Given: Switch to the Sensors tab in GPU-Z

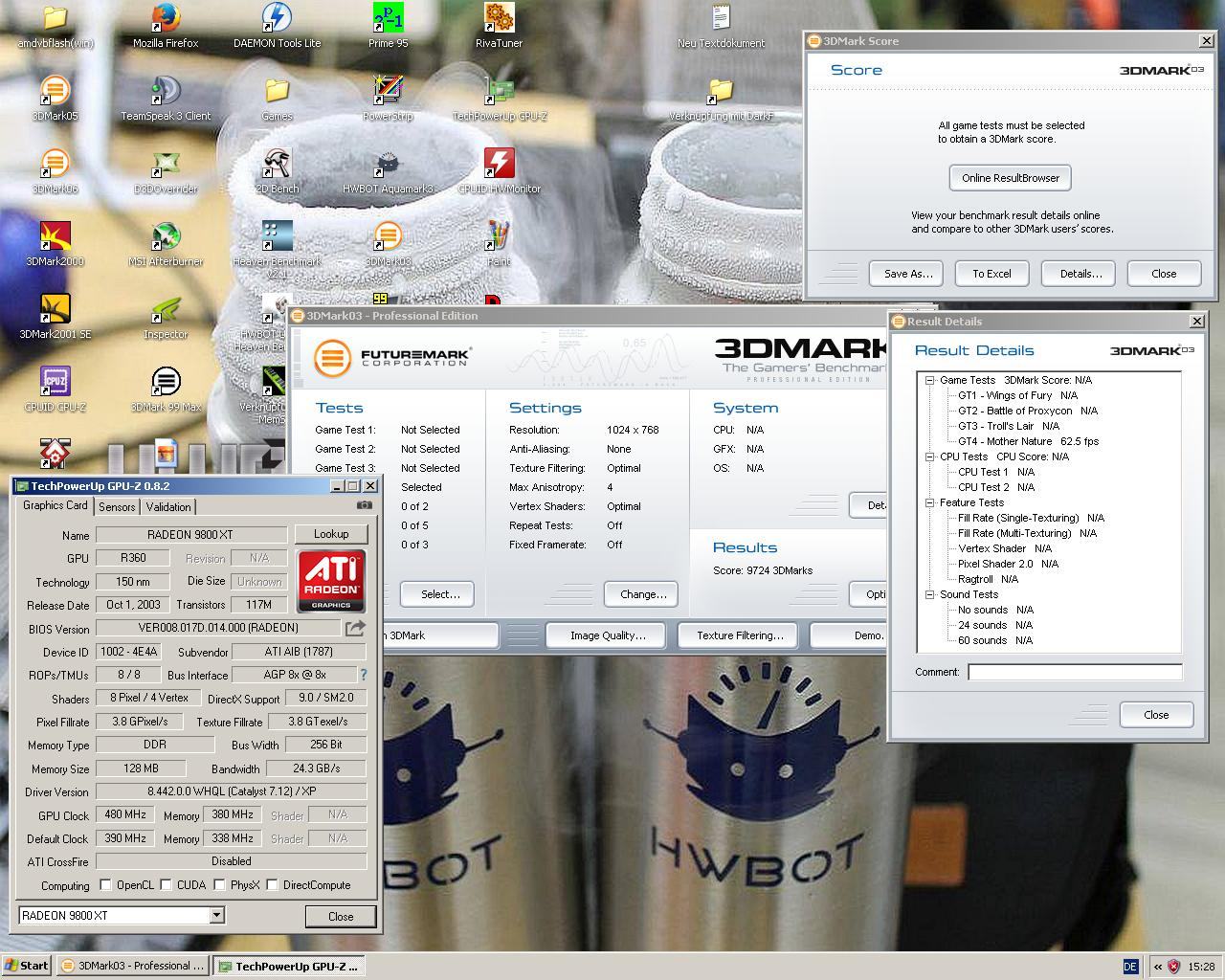Looking at the screenshot, I should coord(117,507).
